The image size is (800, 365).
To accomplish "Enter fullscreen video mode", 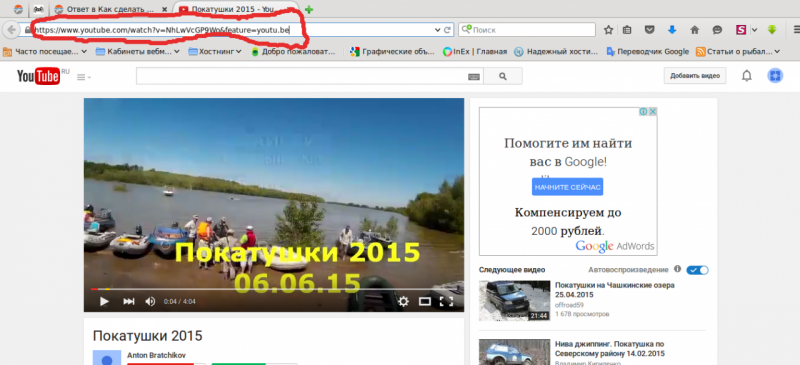I will point(446,302).
